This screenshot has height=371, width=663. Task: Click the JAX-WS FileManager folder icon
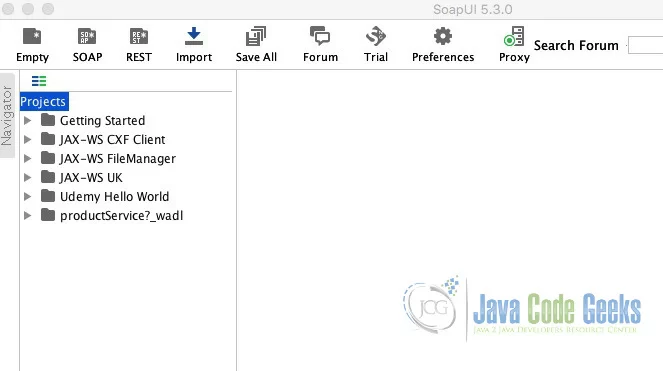coord(48,158)
